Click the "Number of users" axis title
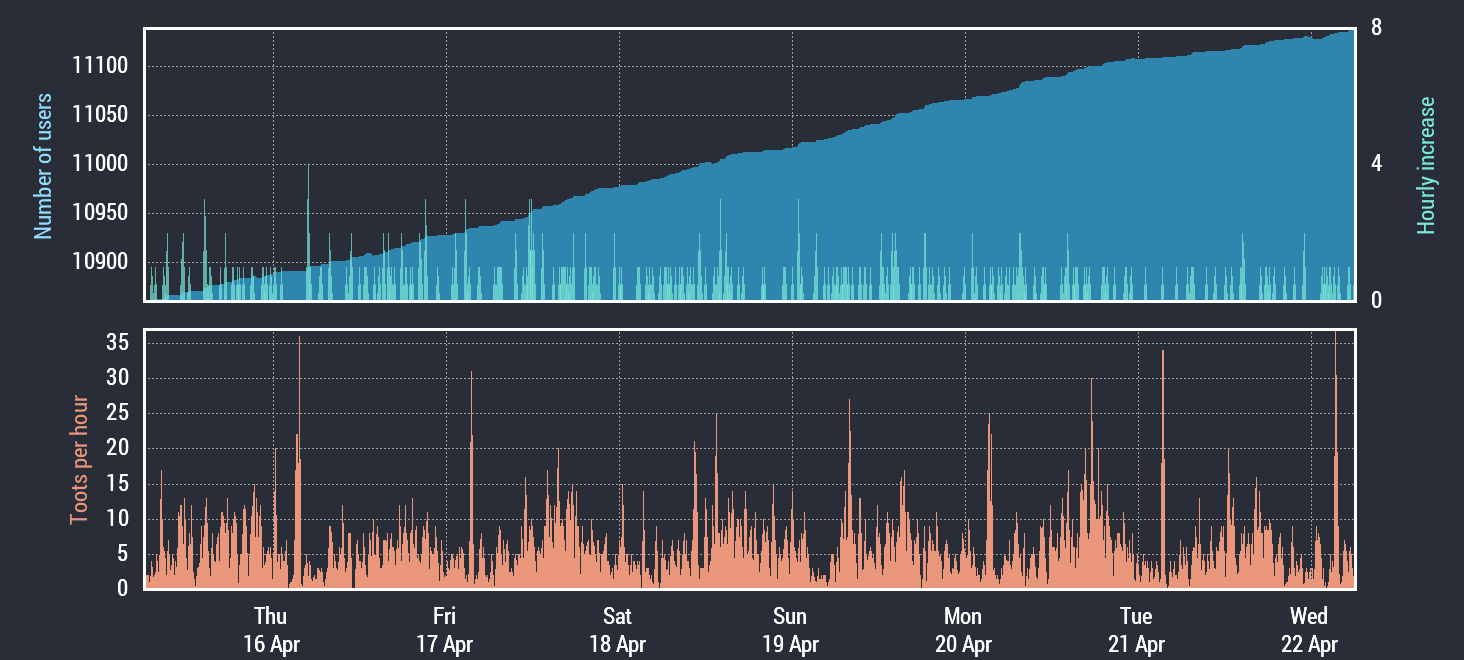The image size is (1464, 660). (43, 166)
